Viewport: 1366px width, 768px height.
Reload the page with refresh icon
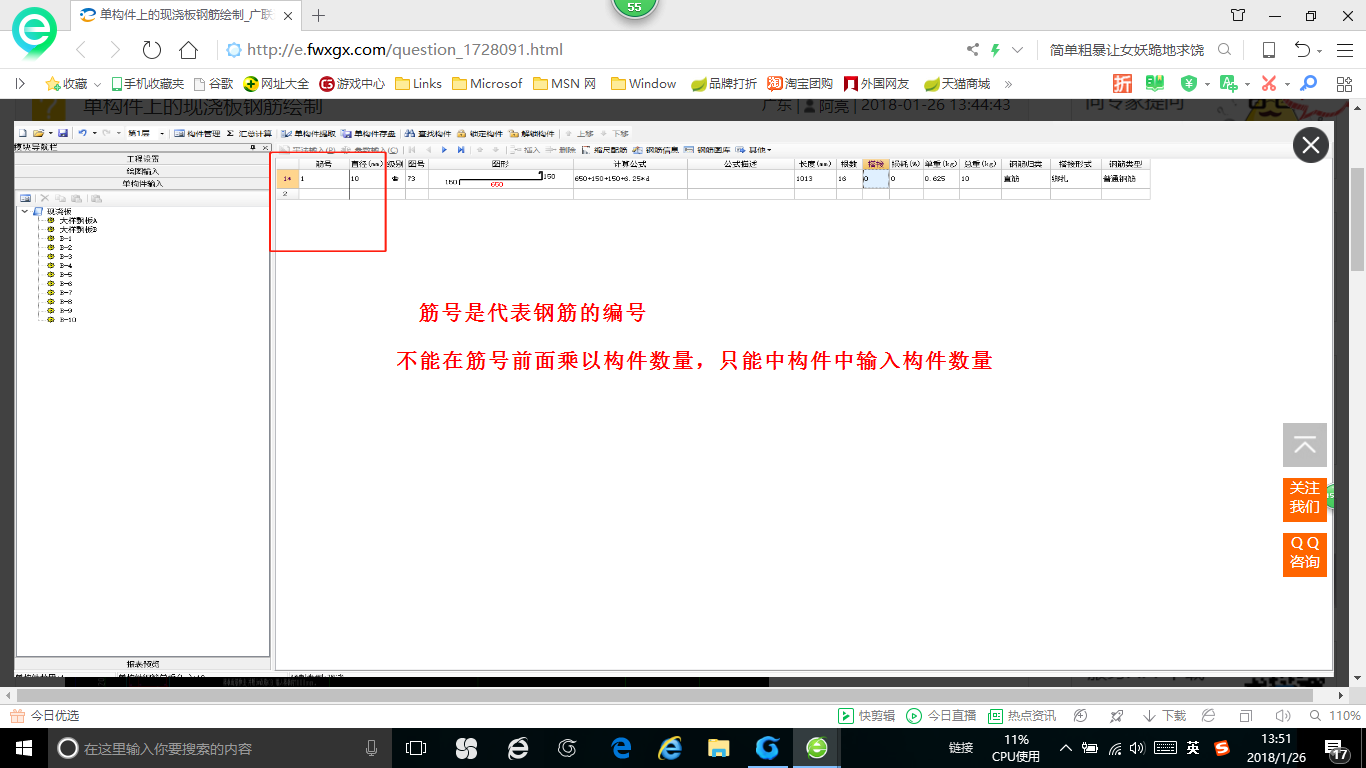tap(151, 50)
